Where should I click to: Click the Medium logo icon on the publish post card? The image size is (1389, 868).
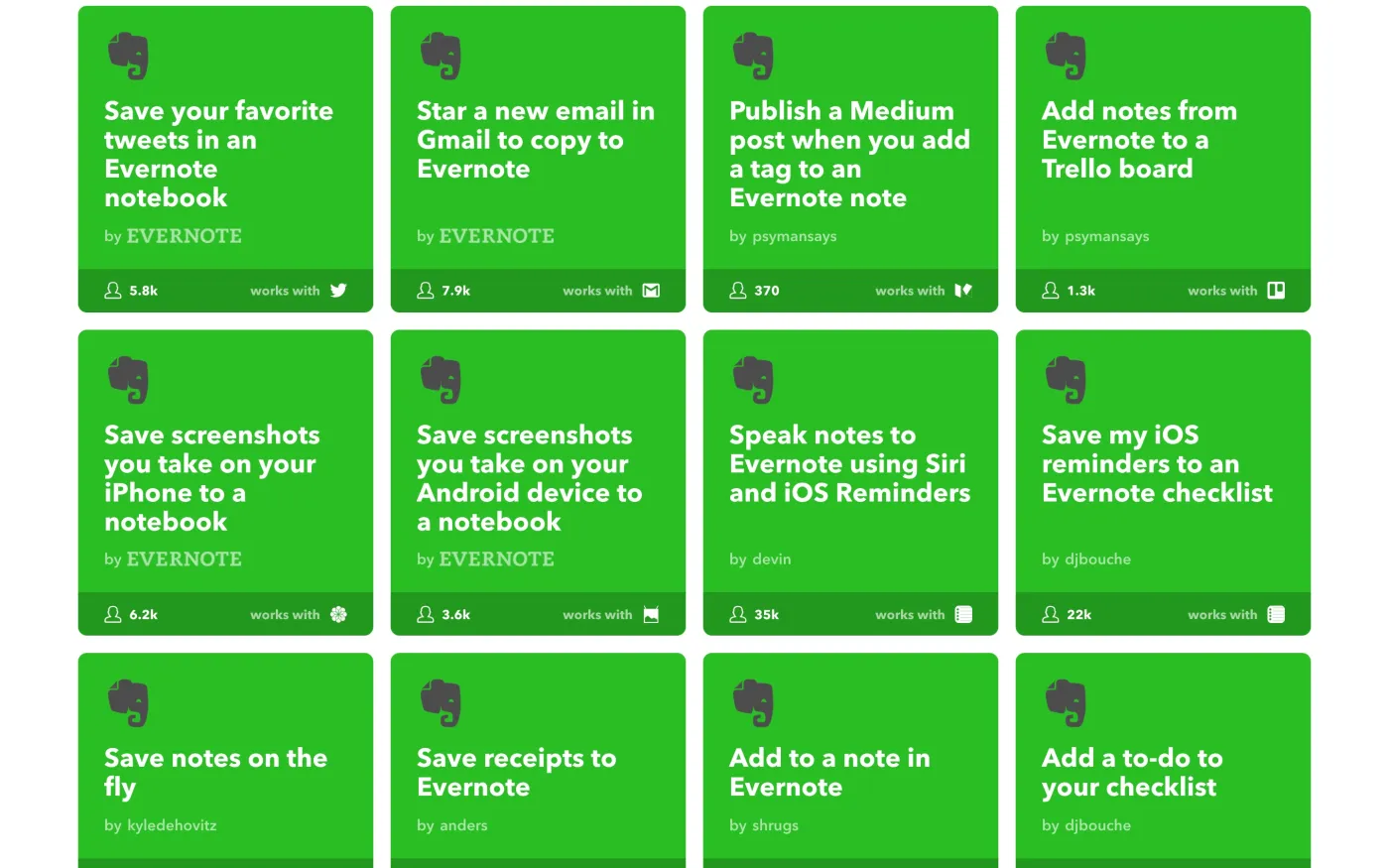tap(963, 291)
